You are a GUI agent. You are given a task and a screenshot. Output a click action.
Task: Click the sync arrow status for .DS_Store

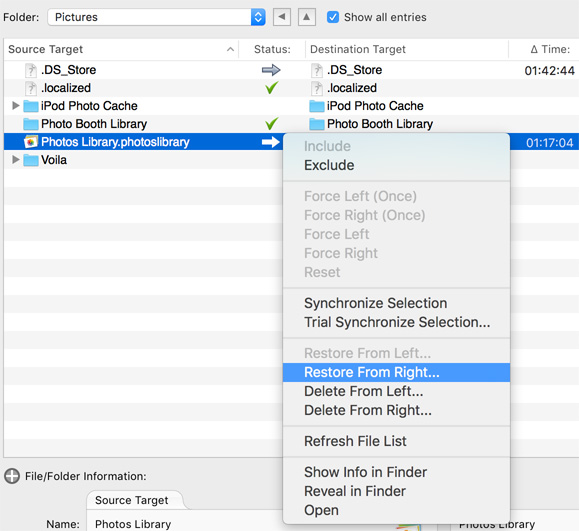tap(271, 70)
